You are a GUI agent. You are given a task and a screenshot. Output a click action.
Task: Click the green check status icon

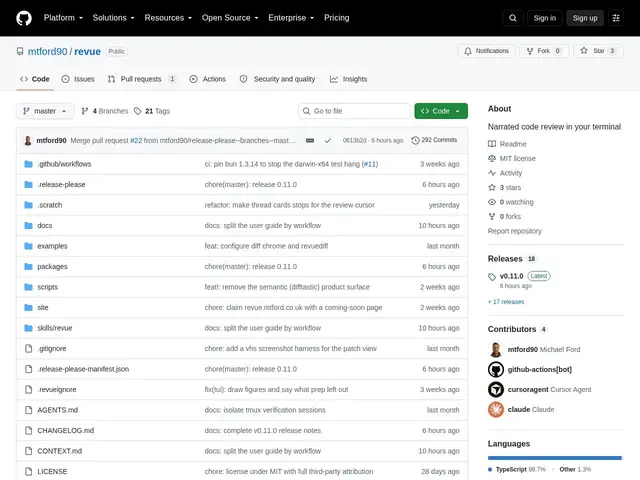click(328, 140)
